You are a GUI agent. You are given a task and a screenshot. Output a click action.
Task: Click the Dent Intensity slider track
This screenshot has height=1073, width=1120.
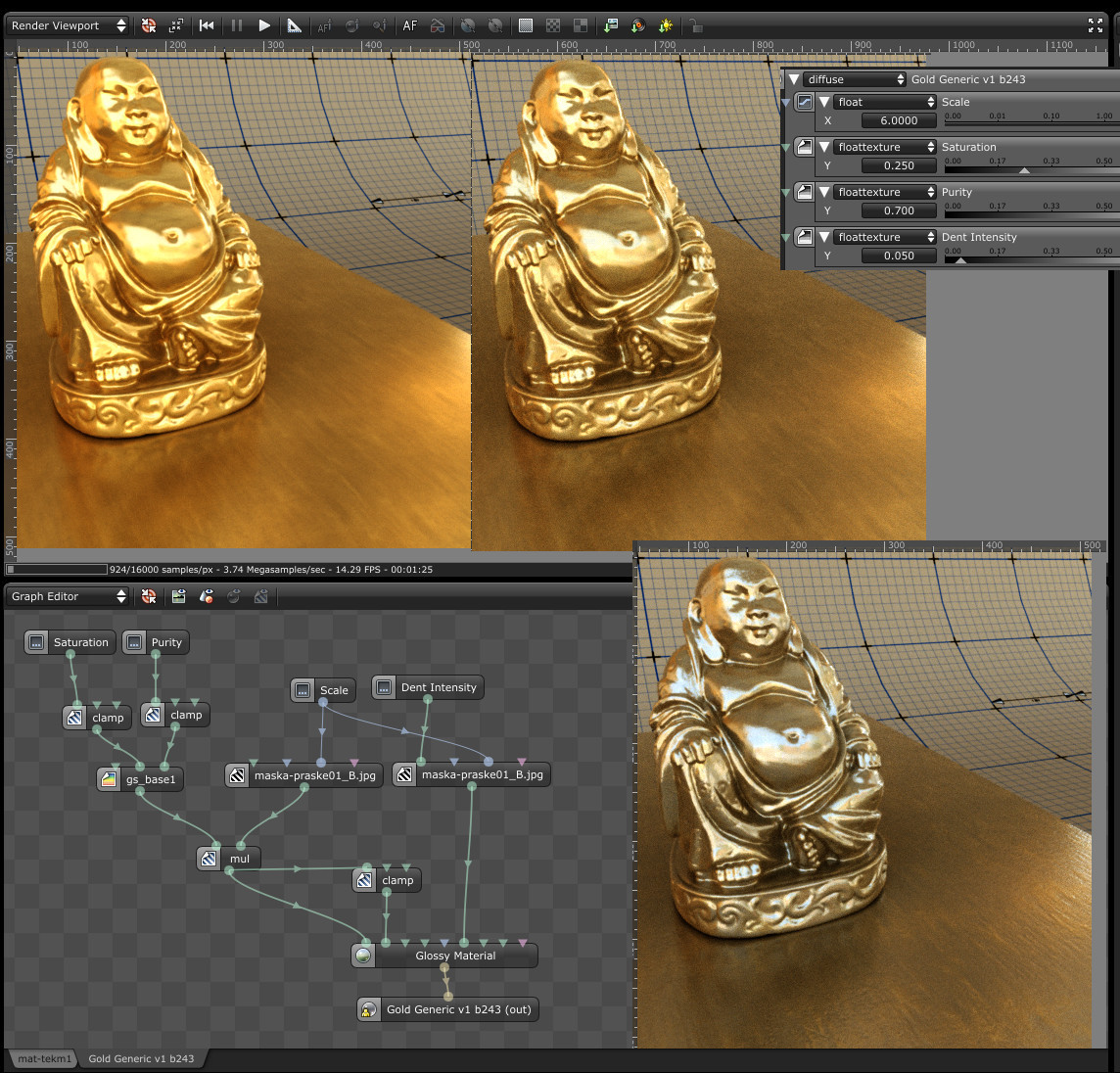point(1032,260)
